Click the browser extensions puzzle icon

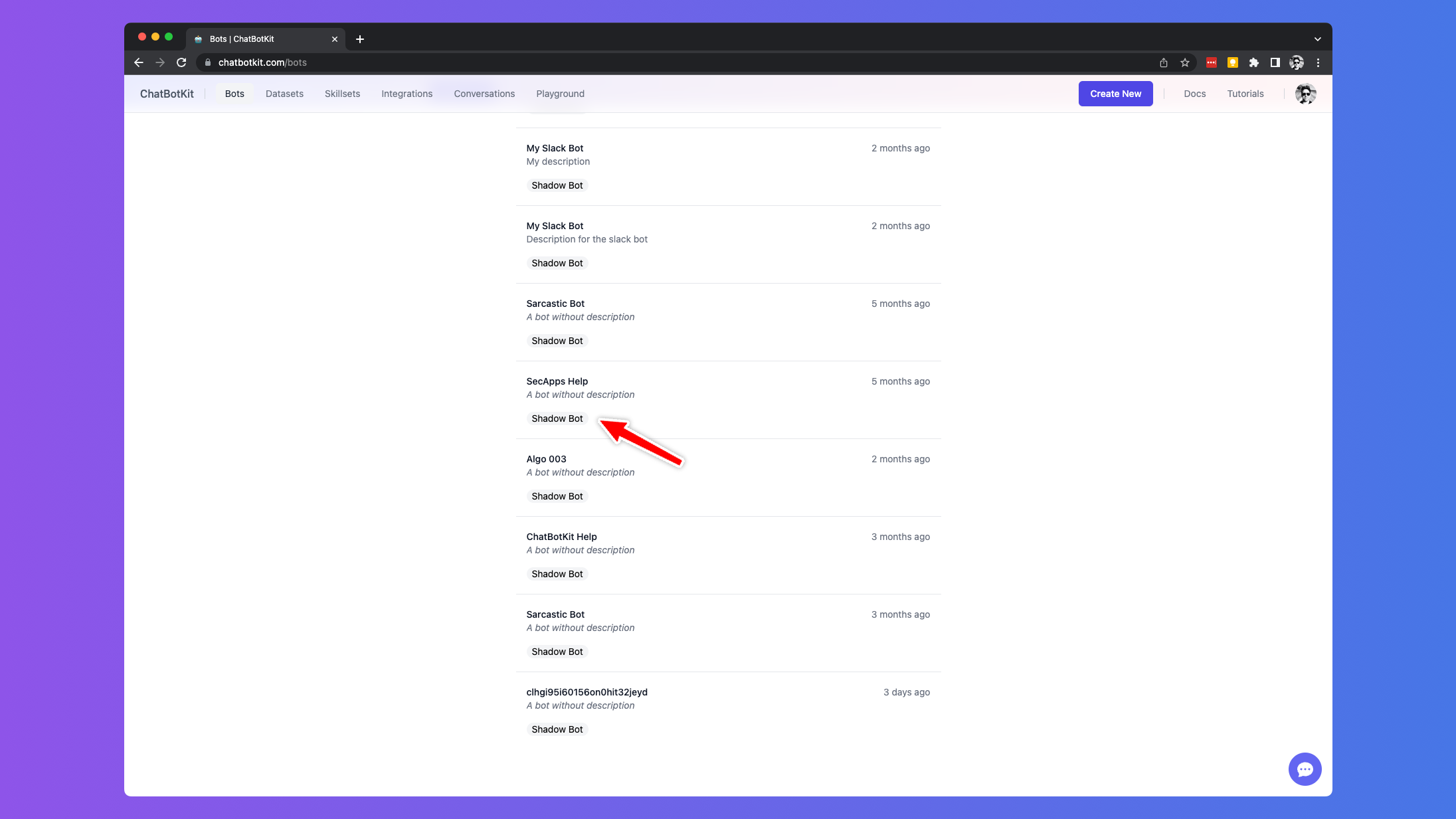(1254, 62)
